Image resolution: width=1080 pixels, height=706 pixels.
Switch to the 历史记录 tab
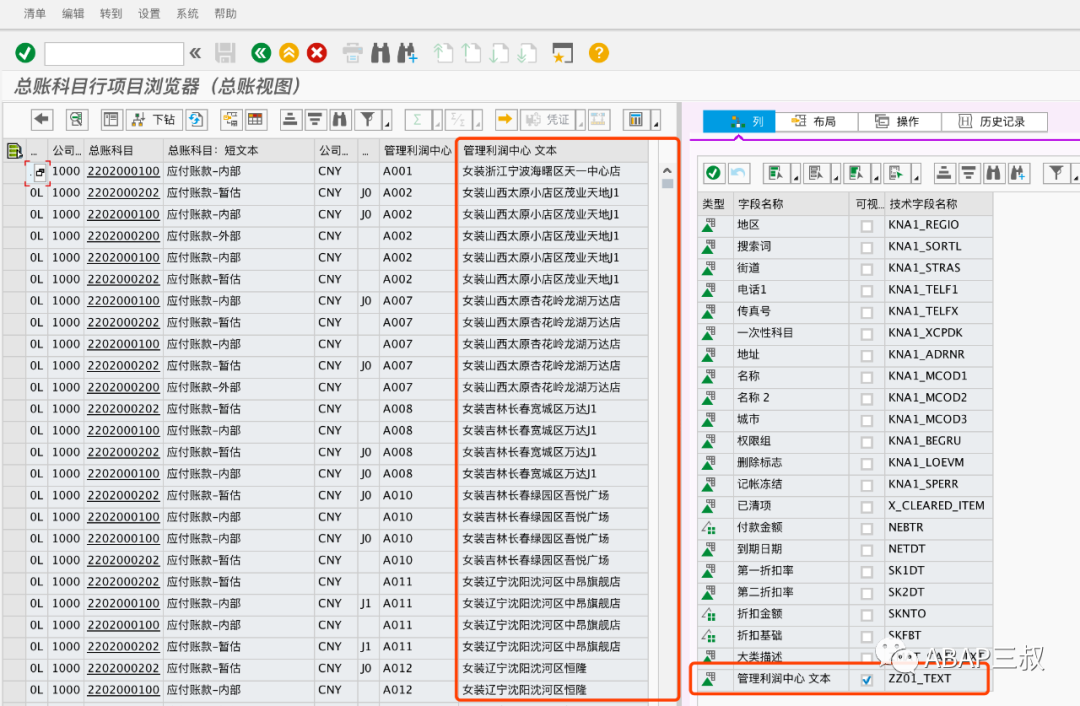click(993, 121)
